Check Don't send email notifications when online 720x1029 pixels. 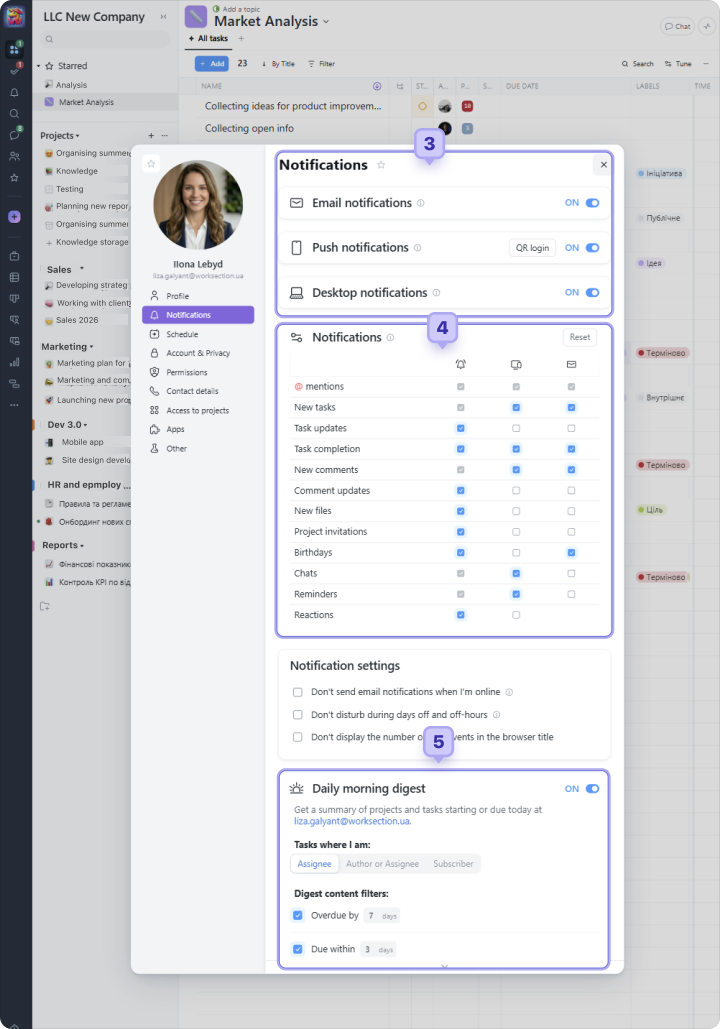[x=298, y=692]
